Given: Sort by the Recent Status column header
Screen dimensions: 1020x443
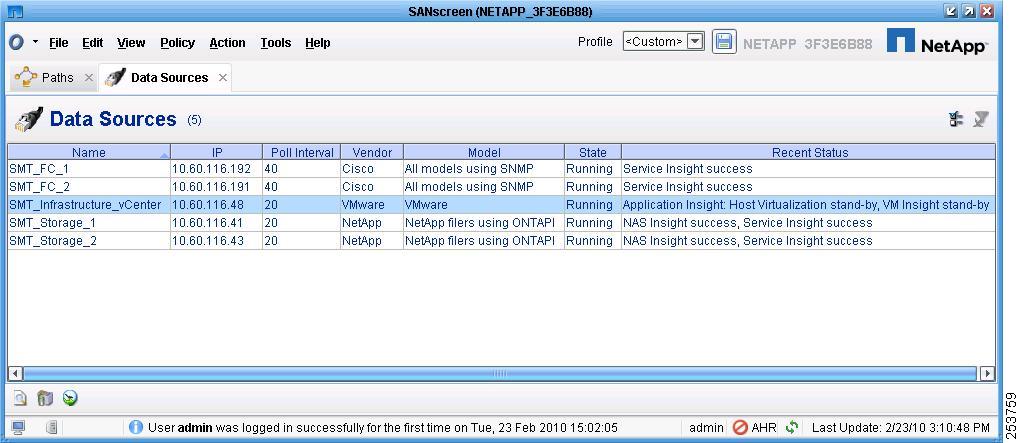Looking at the screenshot, I should (809, 152).
